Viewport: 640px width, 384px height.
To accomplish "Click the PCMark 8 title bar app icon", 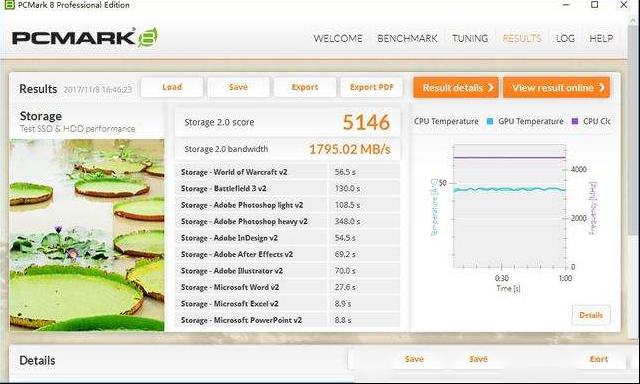I will pos(9,5).
